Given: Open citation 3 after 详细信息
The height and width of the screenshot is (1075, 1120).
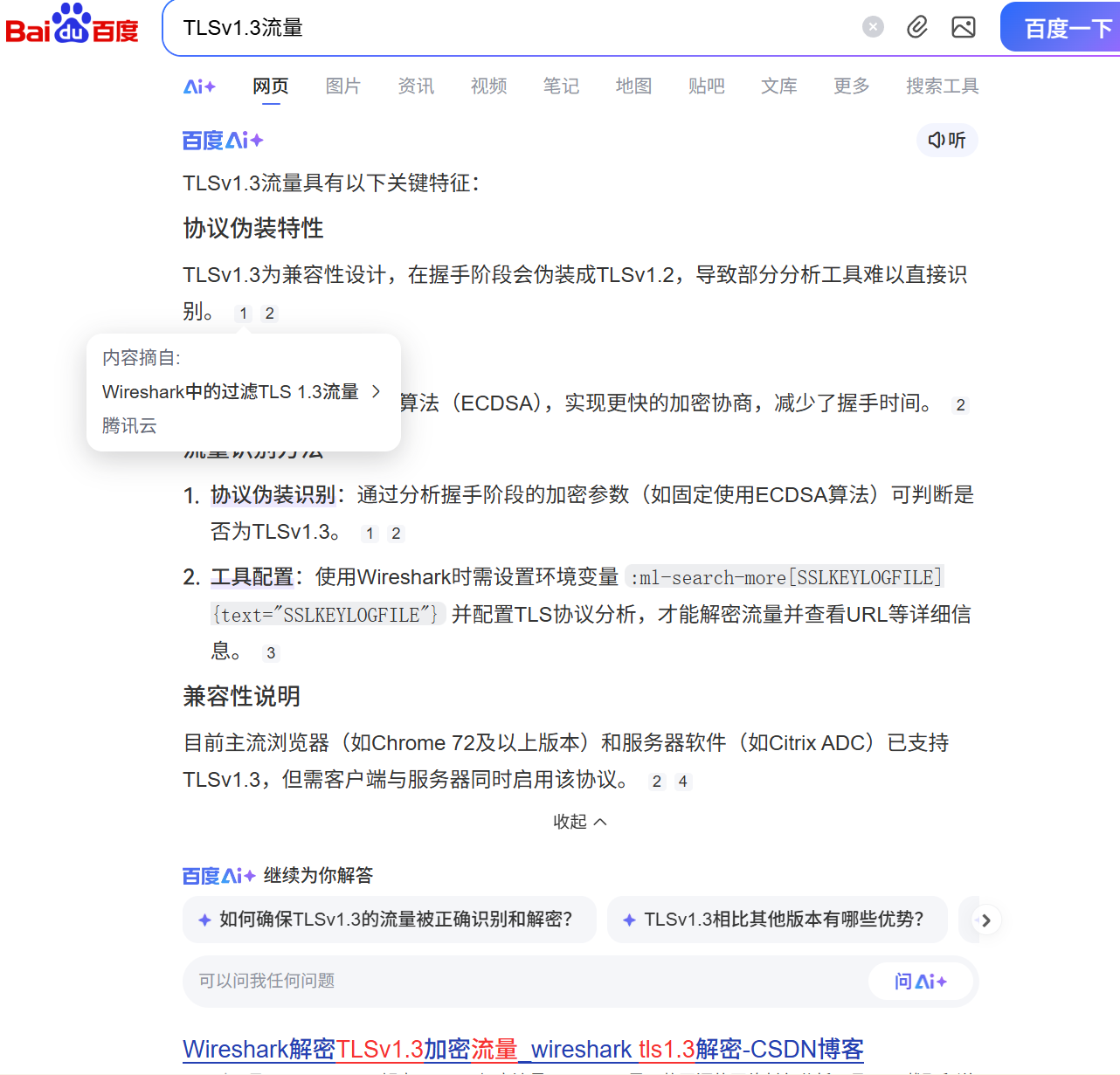Looking at the screenshot, I should click(271, 653).
